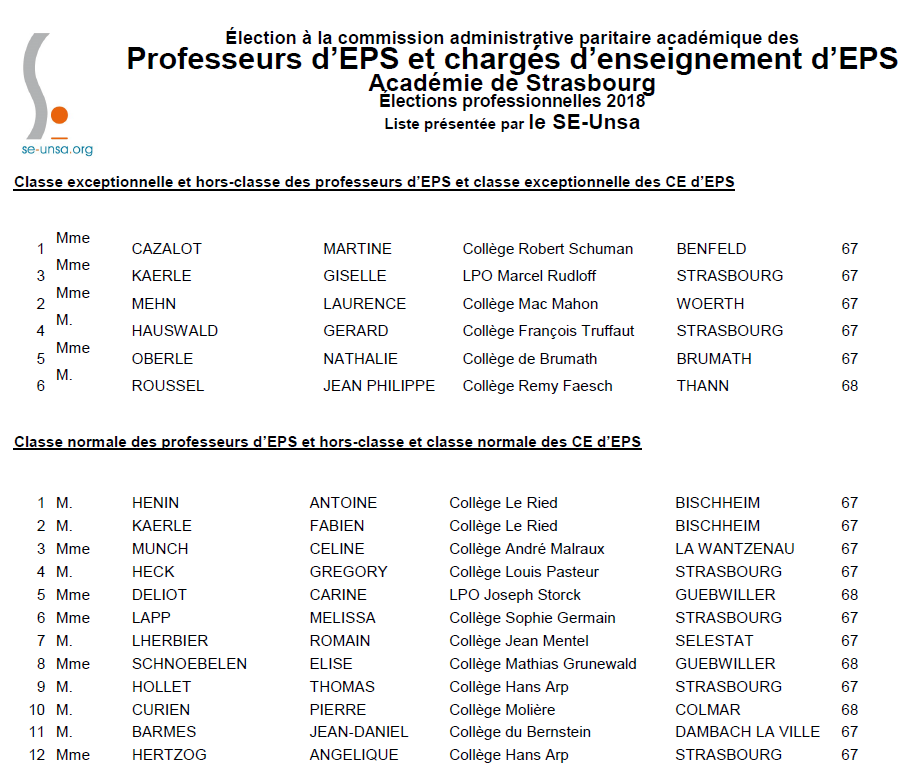Click the "Classe normale des professeurs d'EPS" heading
The width and height of the screenshot is (902, 768).
click(x=327, y=441)
